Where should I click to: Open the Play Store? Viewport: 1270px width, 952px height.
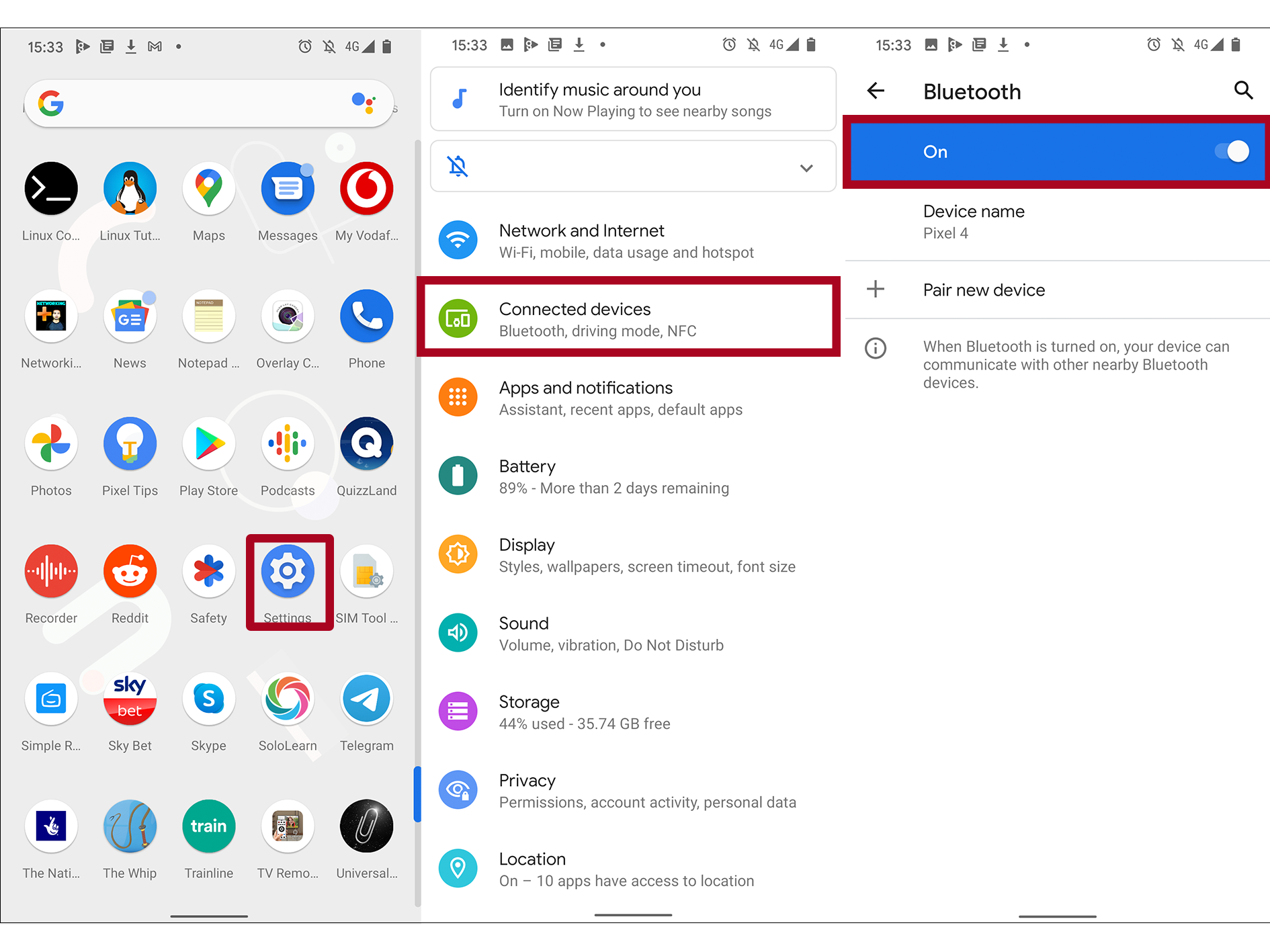click(208, 443)
